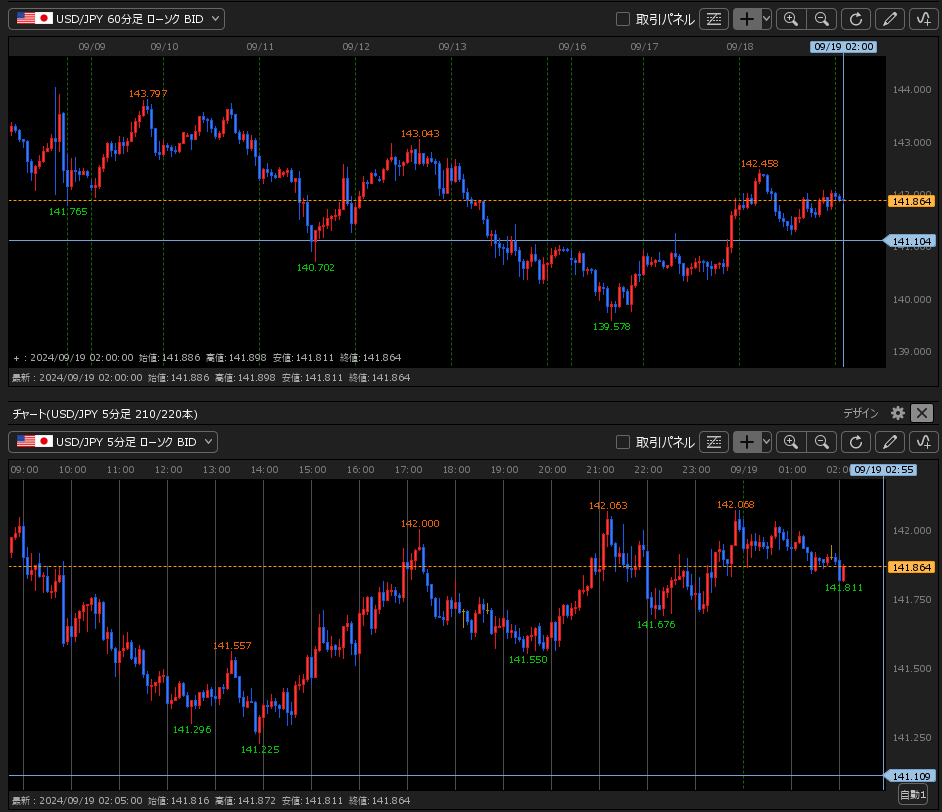
Task: Click the 09/19 02:55 time marker label
Action: point(884,470)
